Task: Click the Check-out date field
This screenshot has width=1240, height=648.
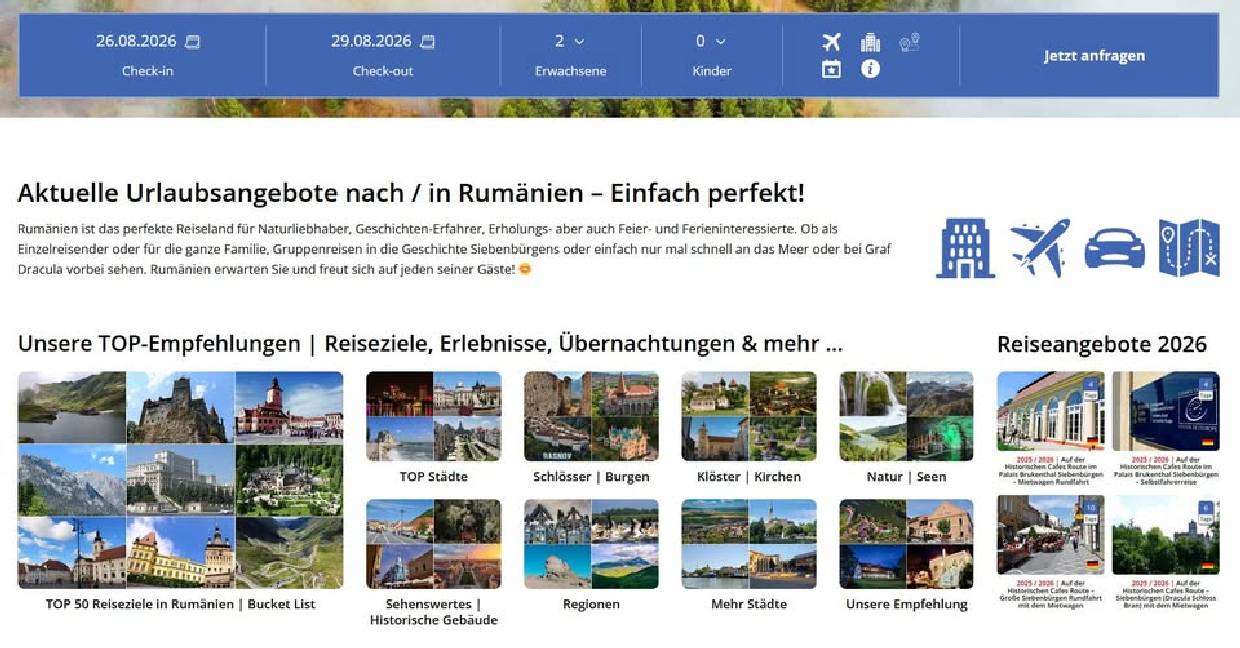Action: click(x=382, y=42)
